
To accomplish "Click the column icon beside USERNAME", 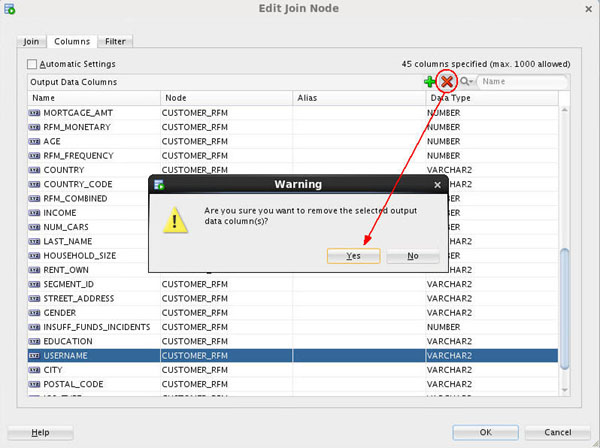I will pyautogui.click(x=34, y=356).
